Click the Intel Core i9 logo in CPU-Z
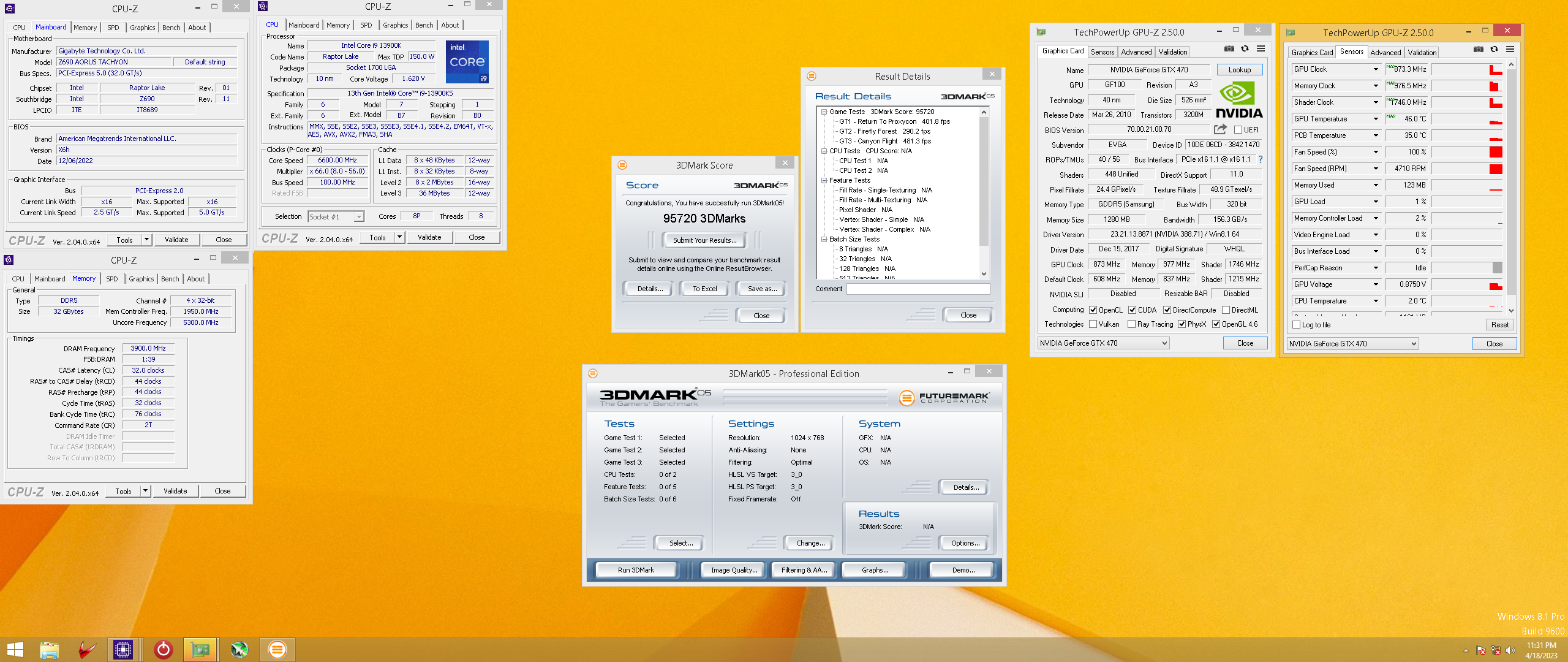This screenshot has height=662, width=1568. pyautogui.click(x=467, y=61)
